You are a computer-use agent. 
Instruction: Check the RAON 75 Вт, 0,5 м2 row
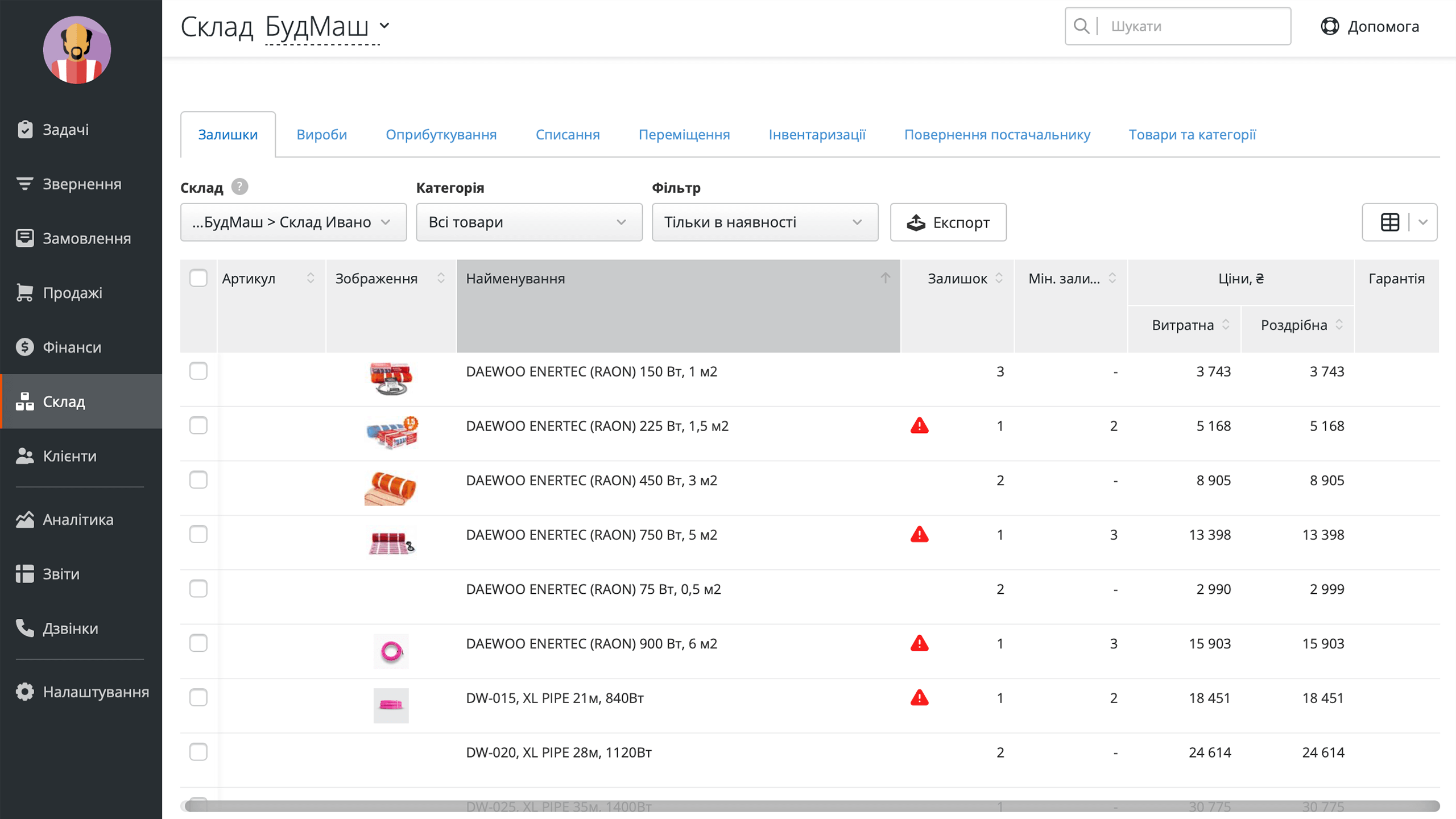(198, 589)
